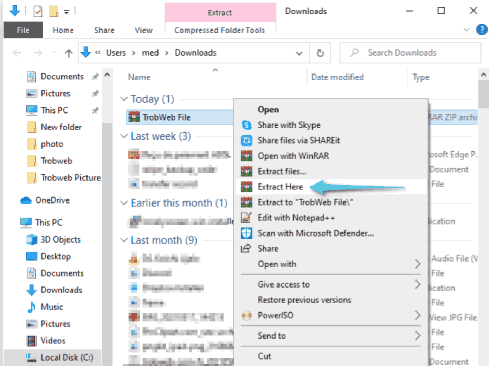
Task: Open OneDrive in the navigation pane
Action: tap(52, 200)
